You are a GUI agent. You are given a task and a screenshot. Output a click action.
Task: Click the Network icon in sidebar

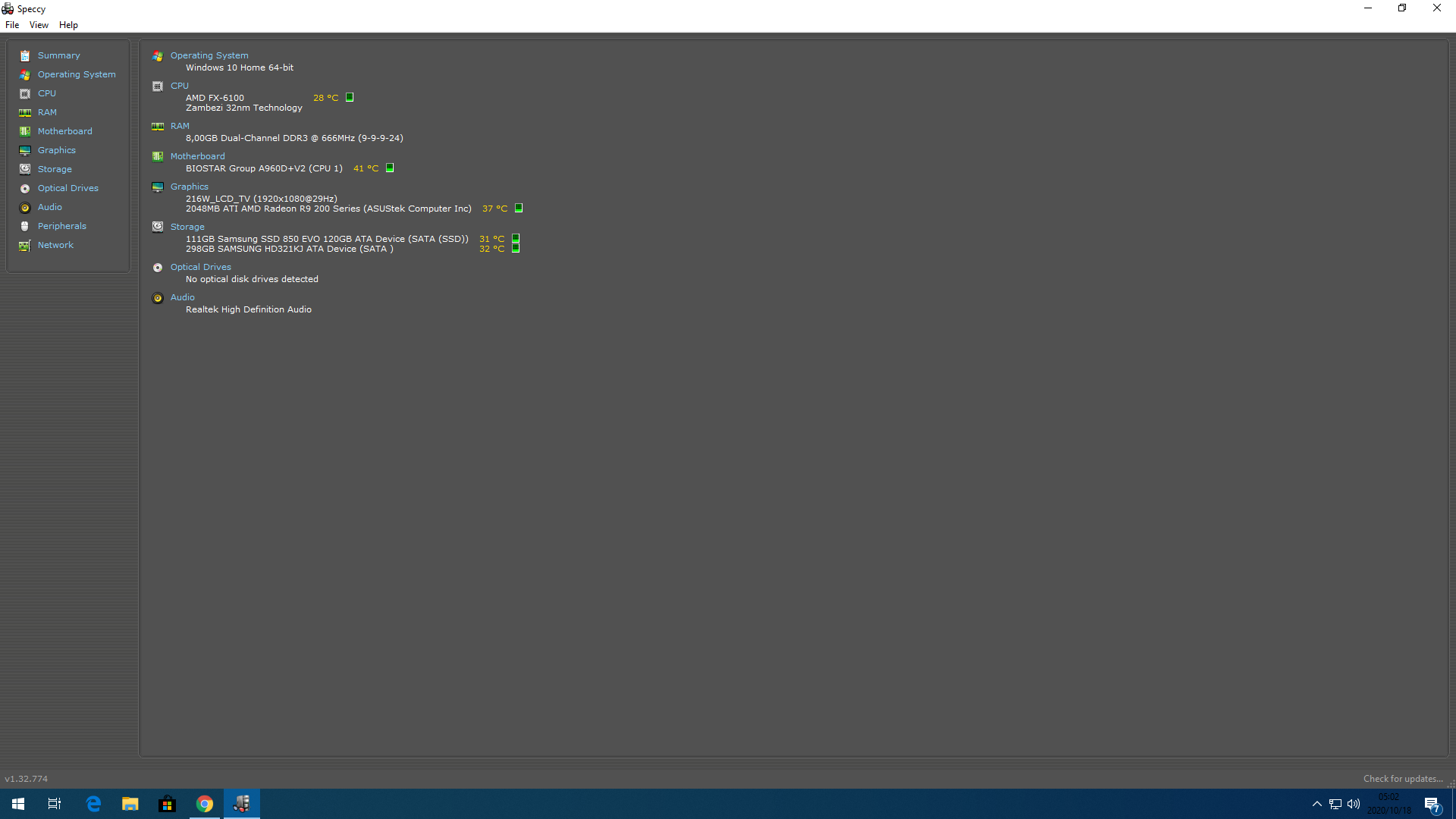tap(25, 245)
